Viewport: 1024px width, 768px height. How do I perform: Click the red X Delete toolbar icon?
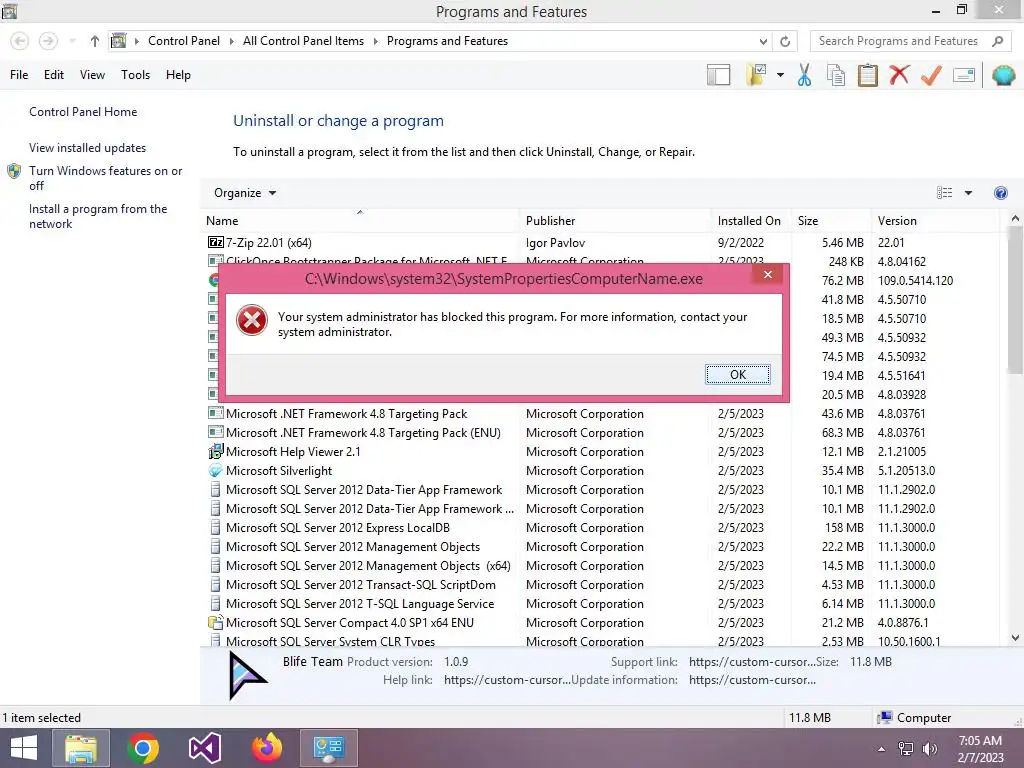point(899,74)
